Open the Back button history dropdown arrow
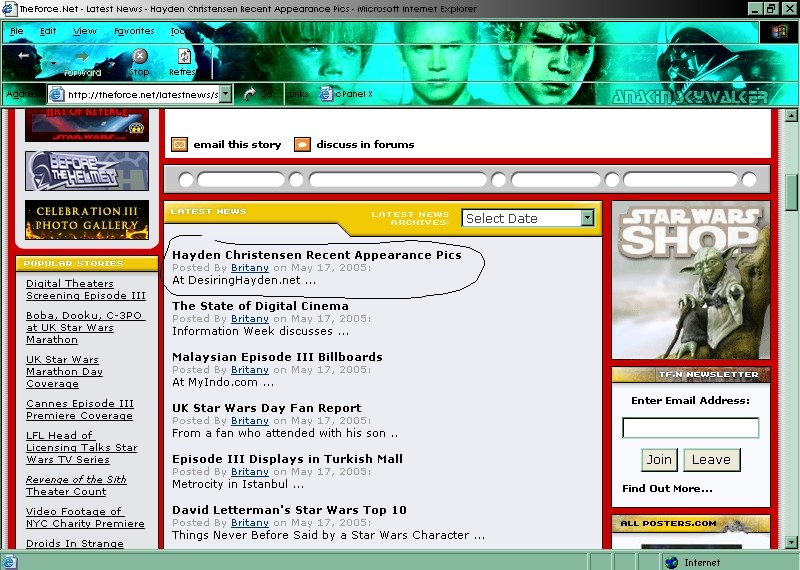Image resolution: width=800 pixels, height=570 pixels. tap(54, 63)
